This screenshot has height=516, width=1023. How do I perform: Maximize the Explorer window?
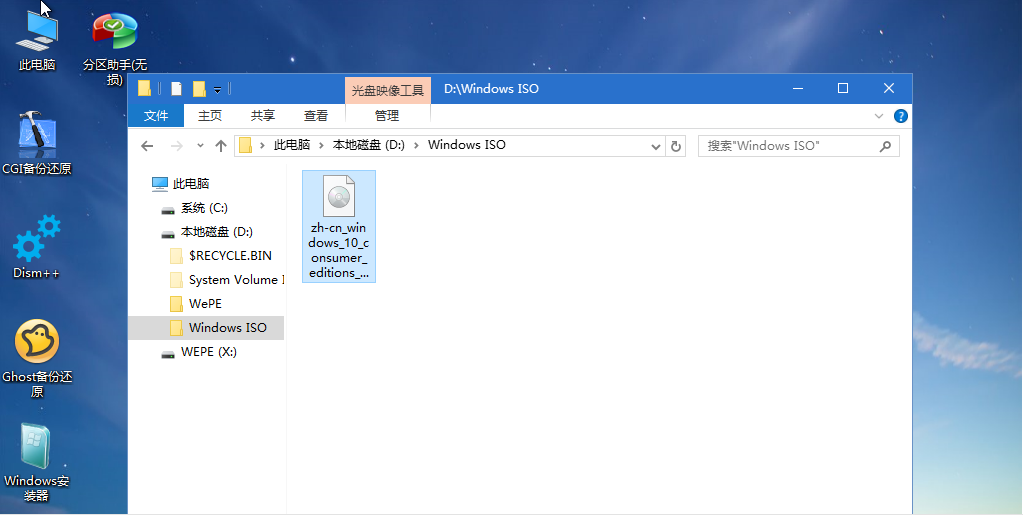(843, 88)
